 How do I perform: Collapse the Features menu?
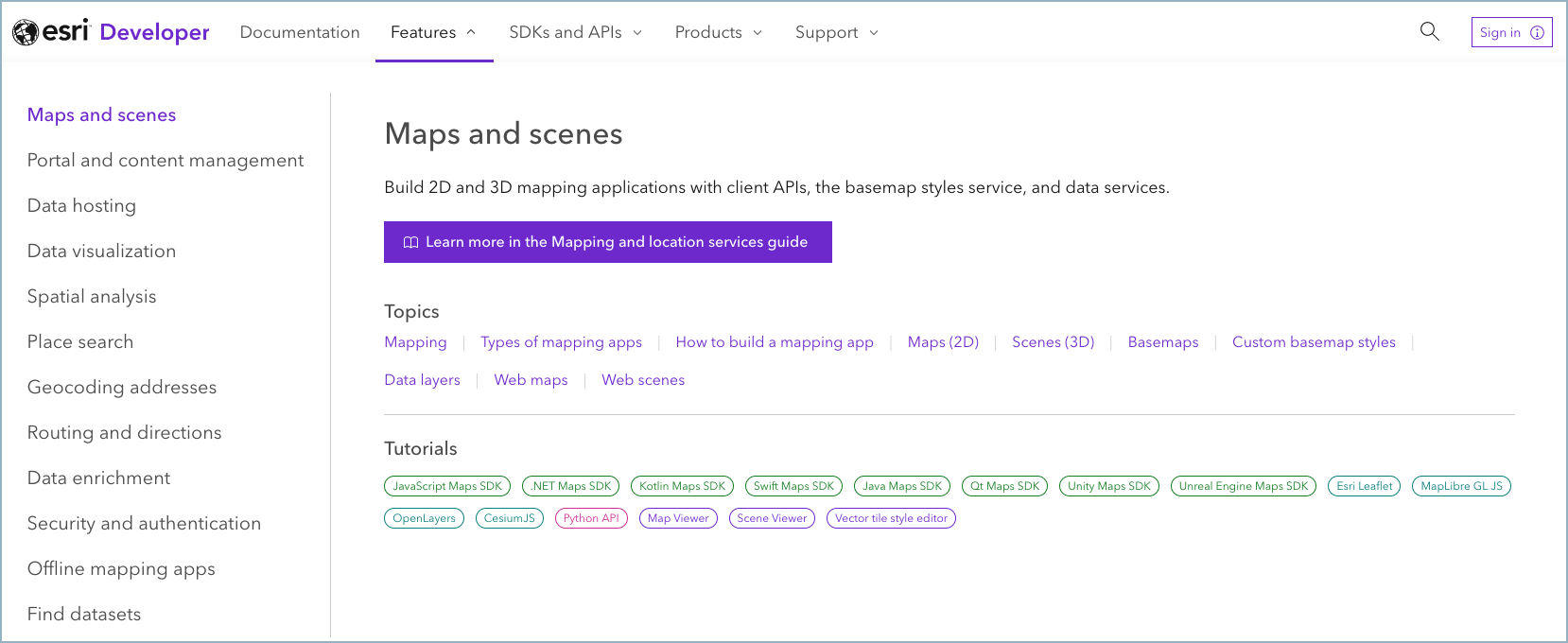point(433,32)
